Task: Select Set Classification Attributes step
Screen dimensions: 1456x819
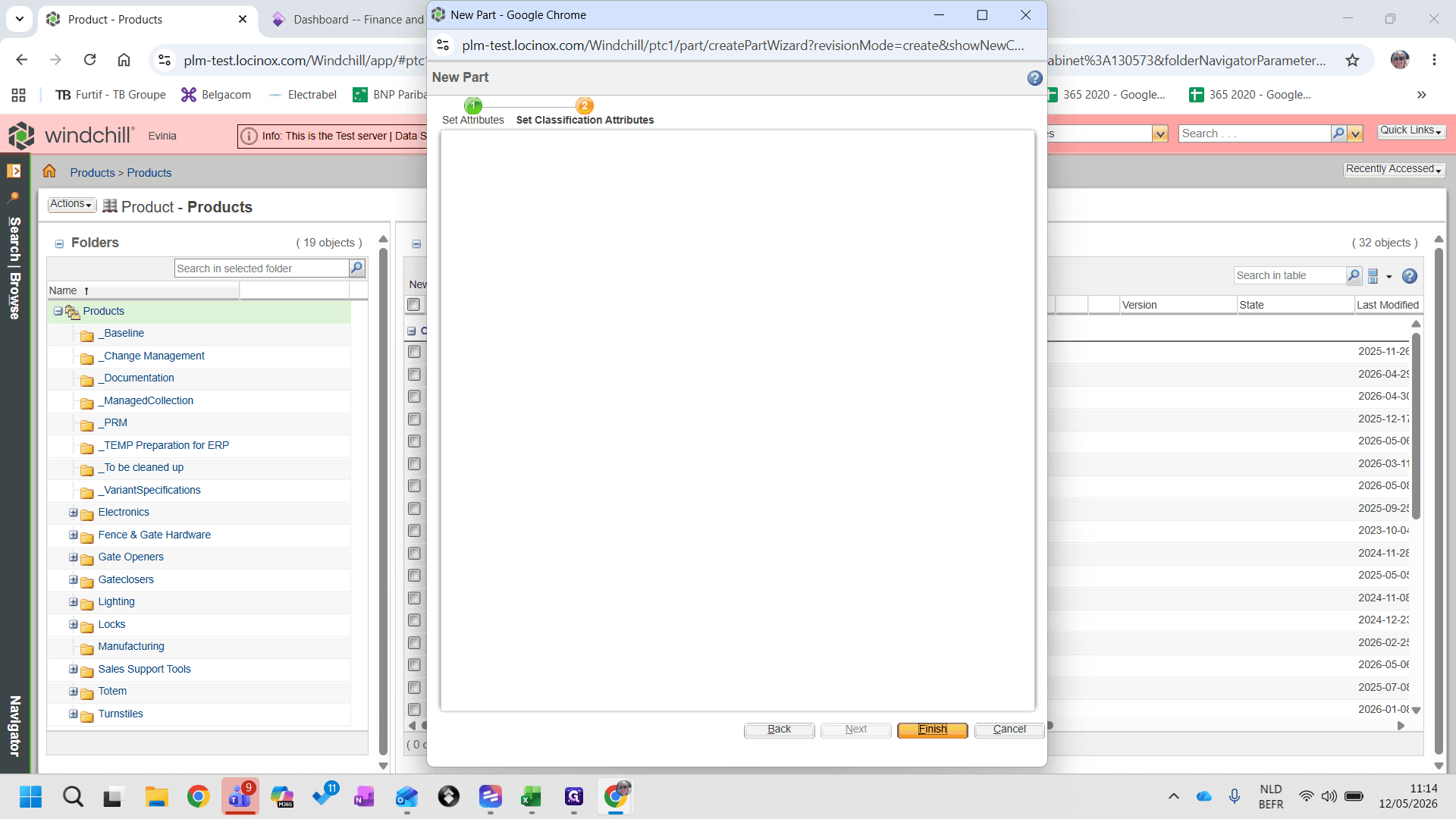Action: [x=585, y=111]
